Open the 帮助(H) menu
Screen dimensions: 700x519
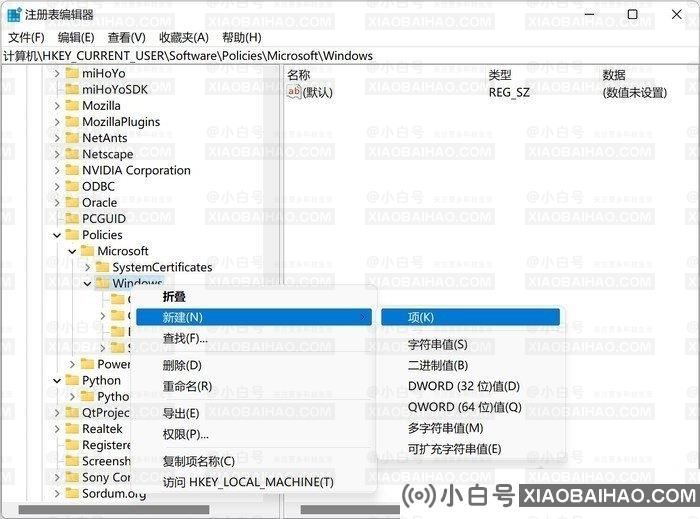242,37
